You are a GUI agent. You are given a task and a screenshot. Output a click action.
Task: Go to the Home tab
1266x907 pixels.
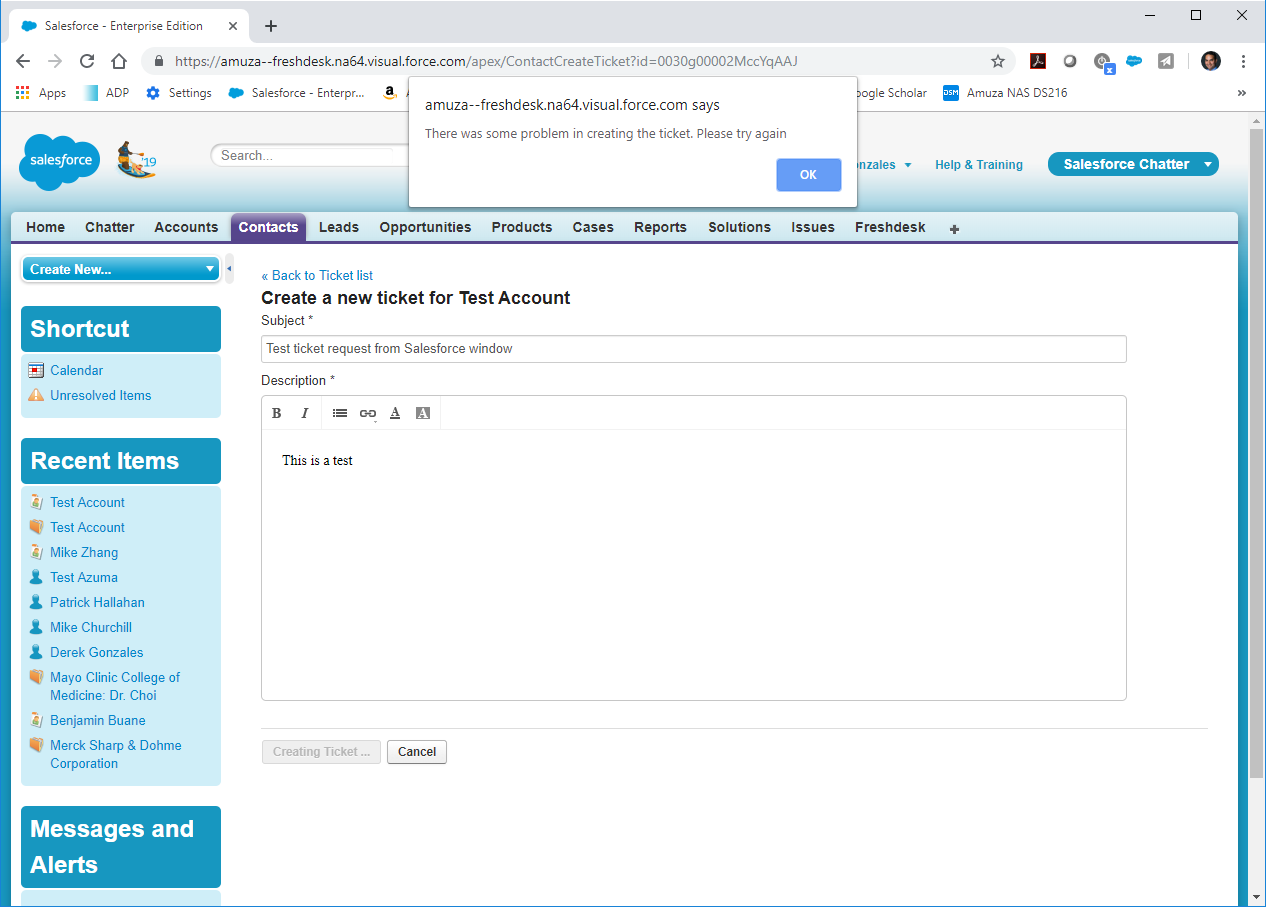coord(45,227)
